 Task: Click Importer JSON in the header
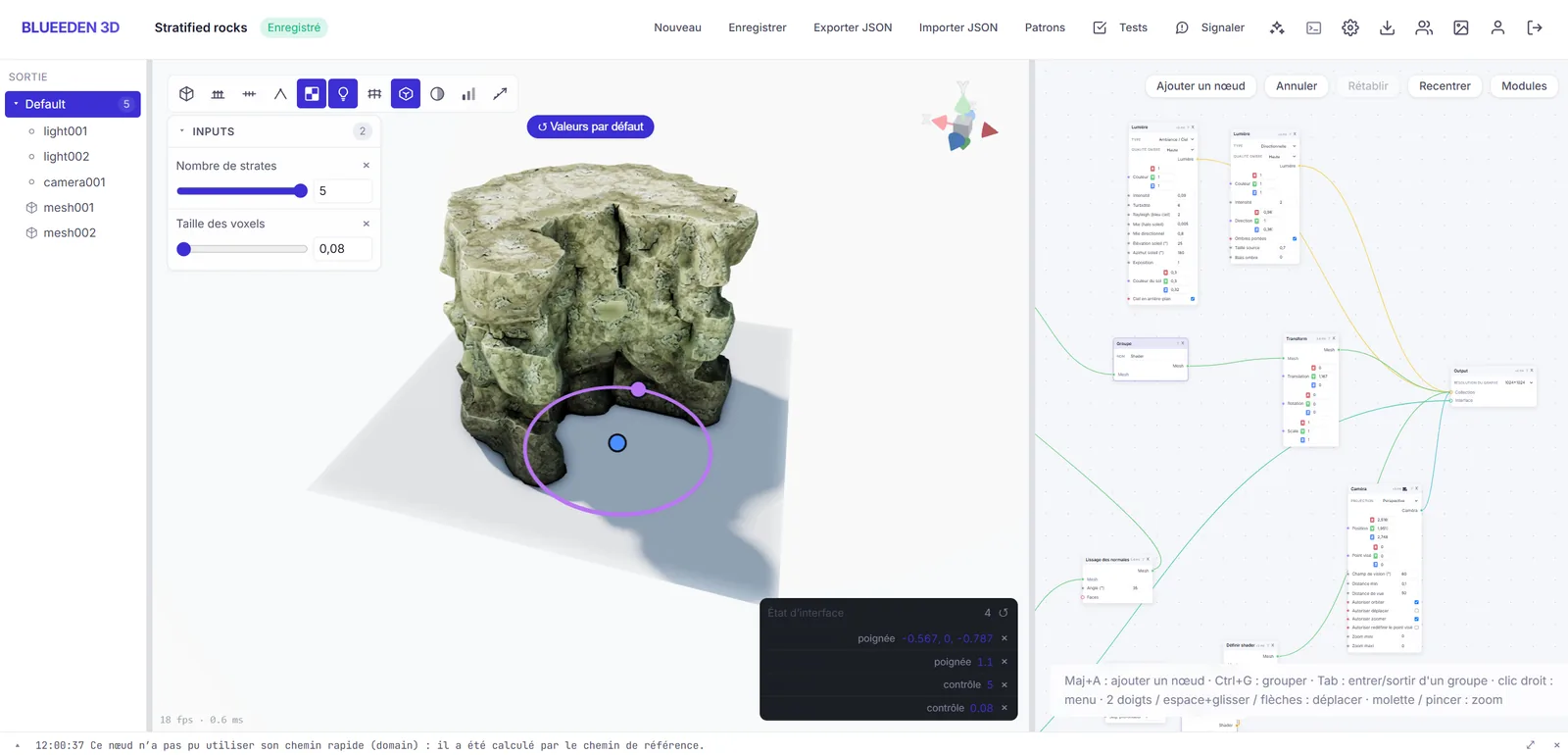click(x=958, y=27)
